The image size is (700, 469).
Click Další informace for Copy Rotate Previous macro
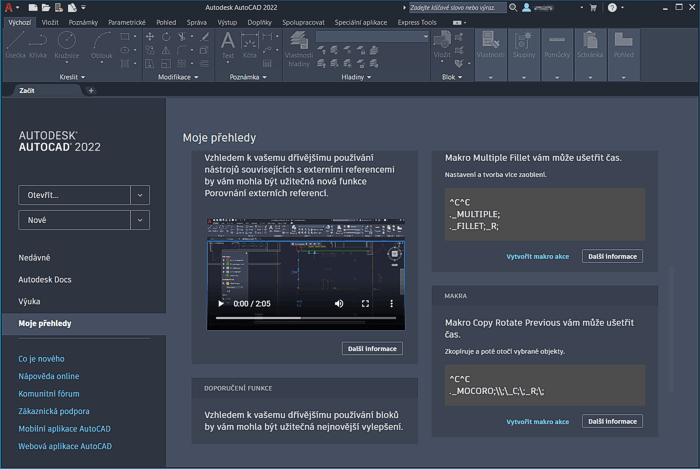coord(612,421)
